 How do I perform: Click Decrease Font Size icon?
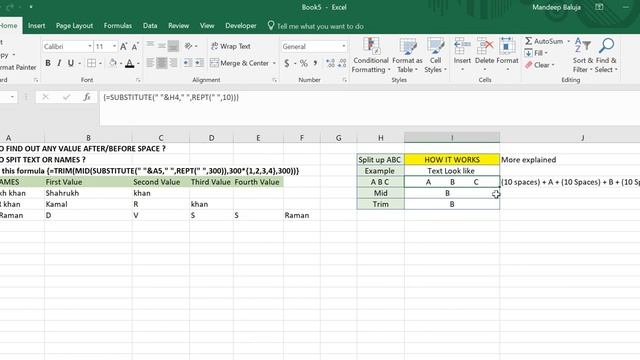pyautogui.click(x=135, y=46)
